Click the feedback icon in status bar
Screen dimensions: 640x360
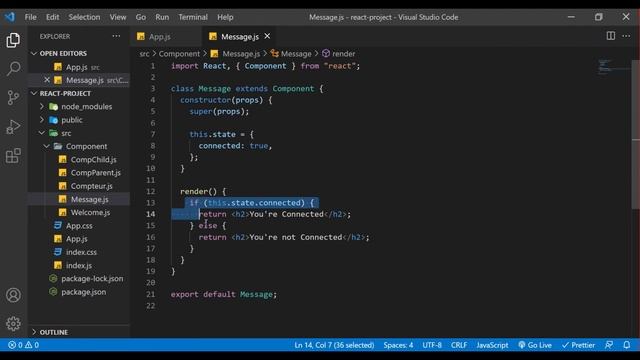coord(609,345)
